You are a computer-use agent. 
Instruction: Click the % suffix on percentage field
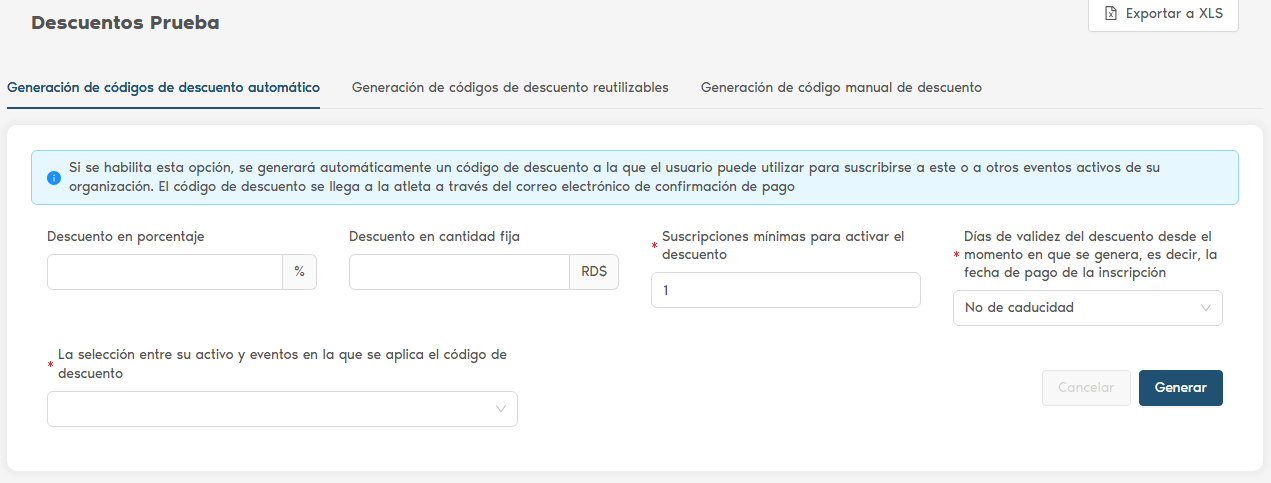[299, 272]
